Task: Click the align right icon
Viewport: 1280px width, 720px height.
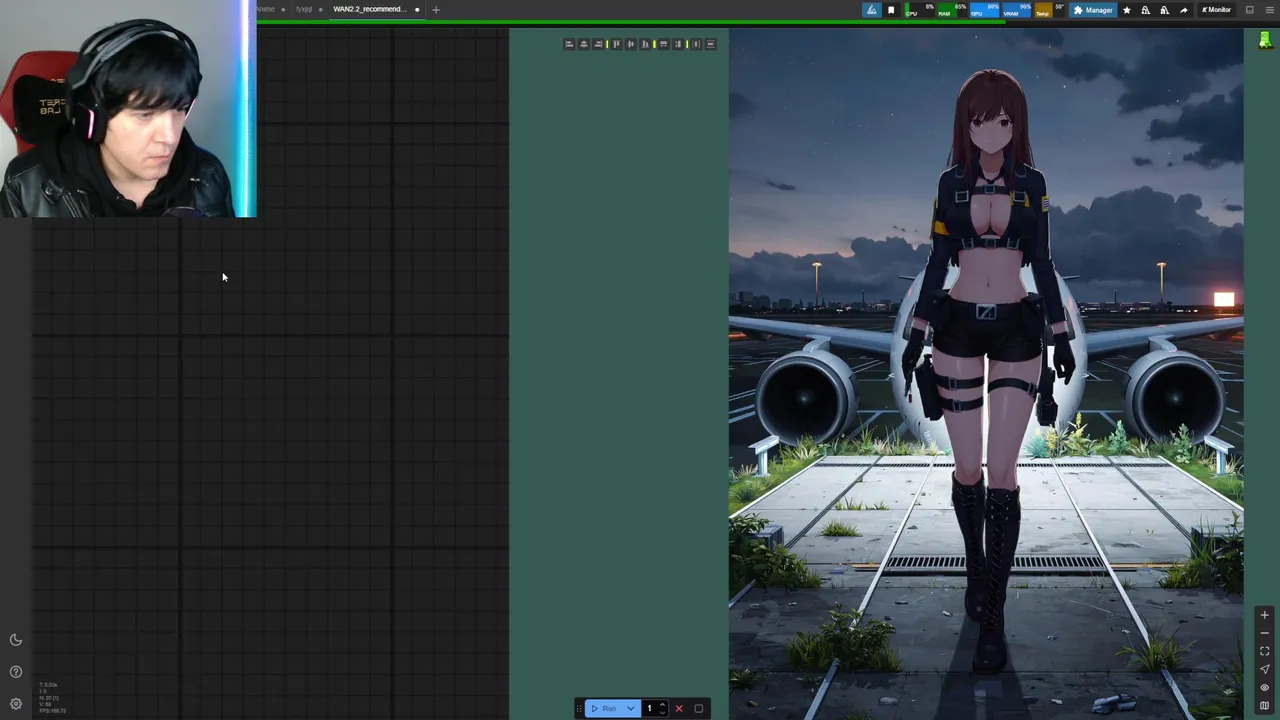Action: (598, 44)
